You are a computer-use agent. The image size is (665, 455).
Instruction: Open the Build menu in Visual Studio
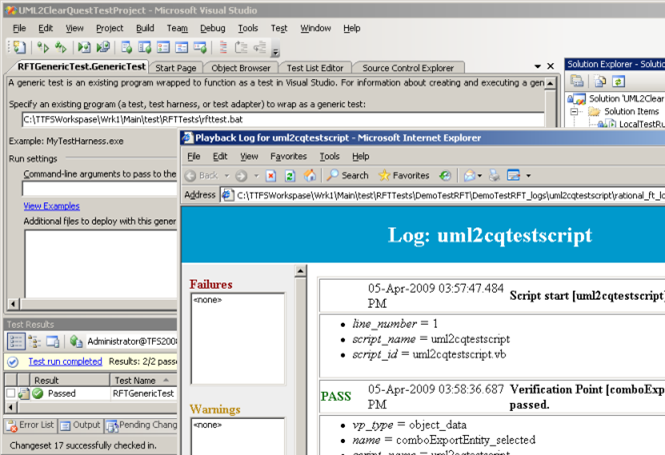click(x=145, y=28)
